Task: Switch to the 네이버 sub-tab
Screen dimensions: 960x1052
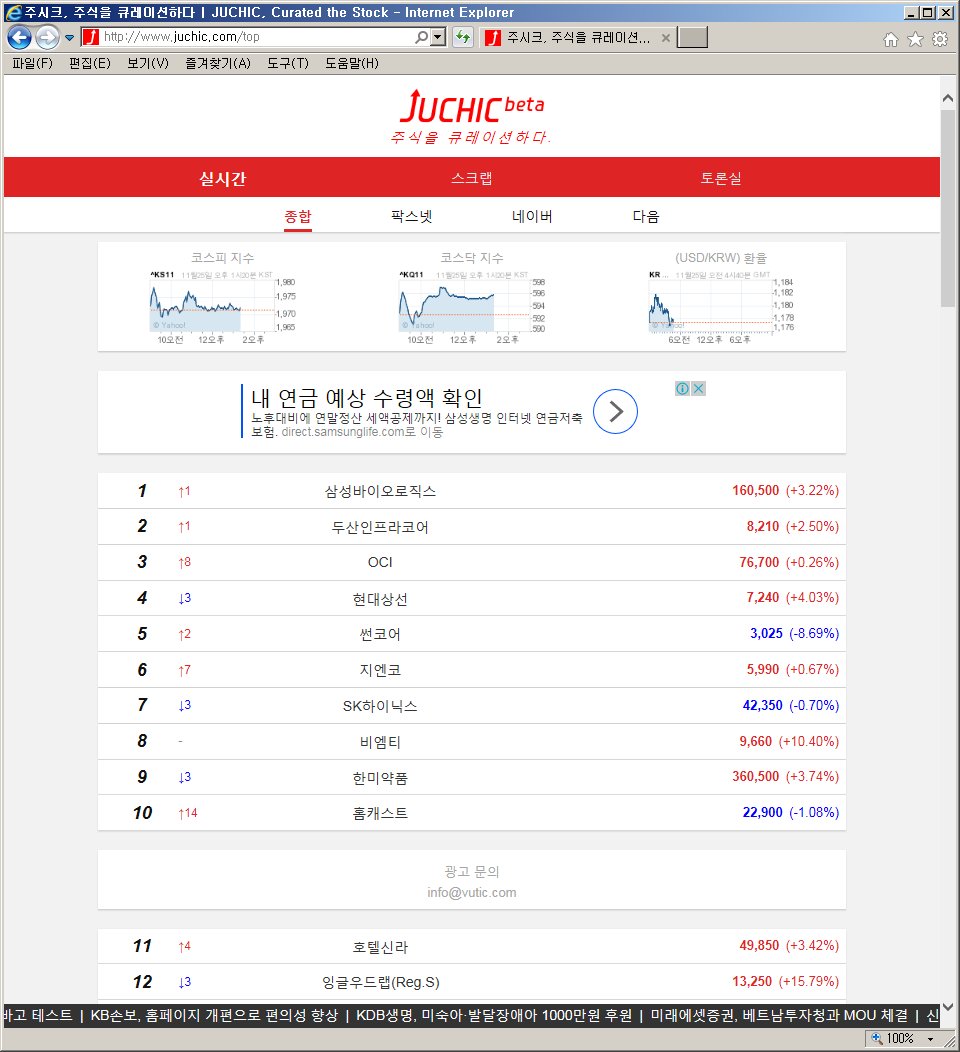Action: (532, 217)
